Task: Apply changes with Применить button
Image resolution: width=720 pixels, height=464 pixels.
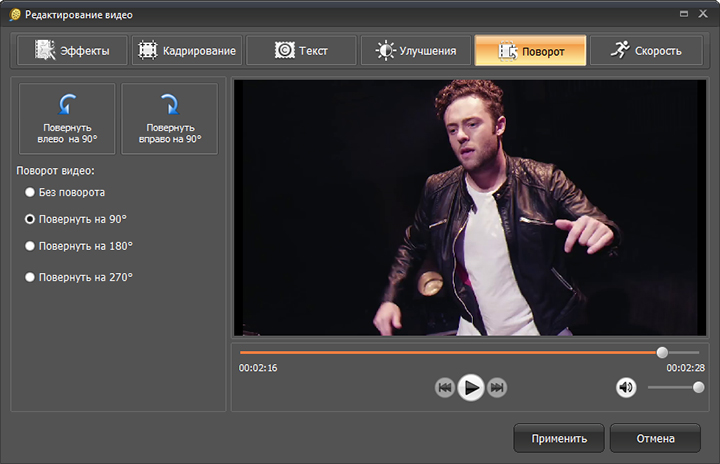Action: point(559,438)
